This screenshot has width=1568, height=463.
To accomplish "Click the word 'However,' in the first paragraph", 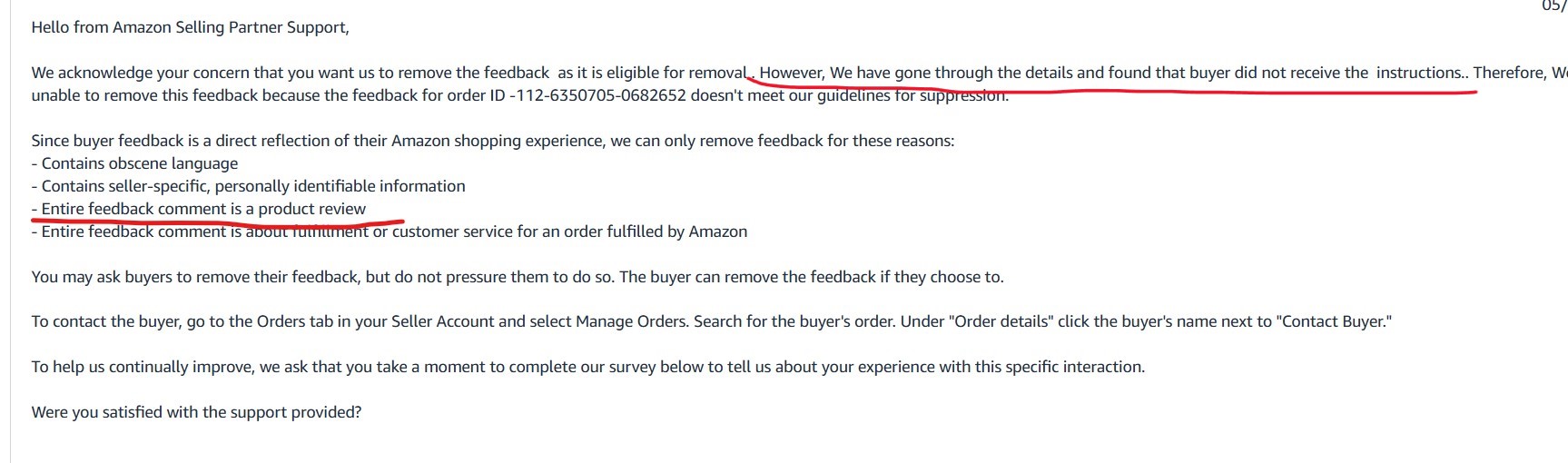I will click(x=793, y=73).
